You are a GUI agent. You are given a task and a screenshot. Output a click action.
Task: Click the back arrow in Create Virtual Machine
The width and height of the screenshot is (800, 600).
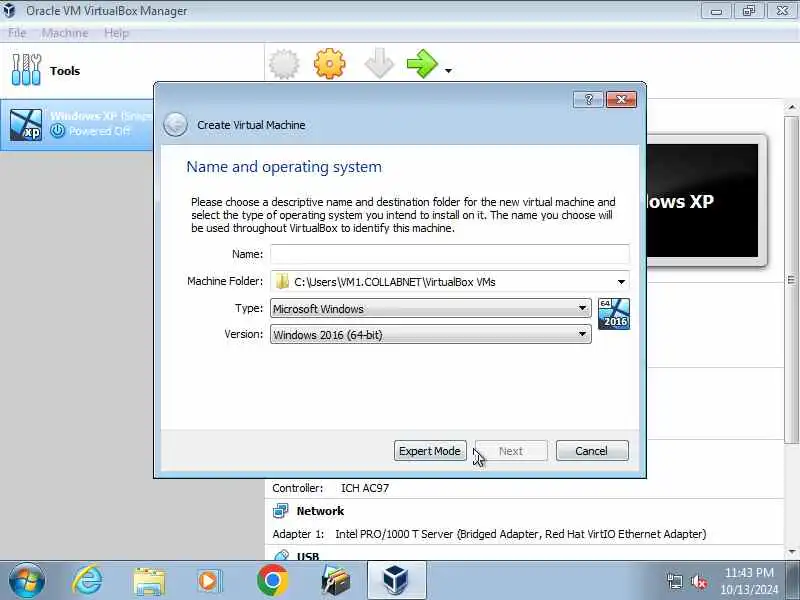click(x=176, y=124)
